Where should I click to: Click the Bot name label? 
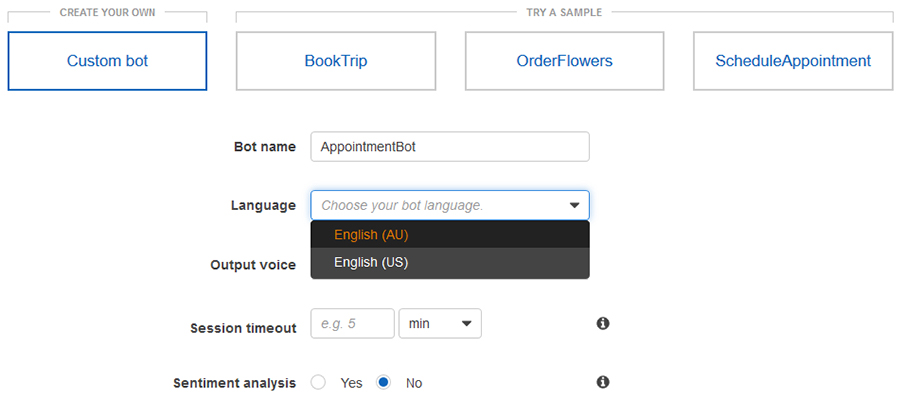(264, 147)
